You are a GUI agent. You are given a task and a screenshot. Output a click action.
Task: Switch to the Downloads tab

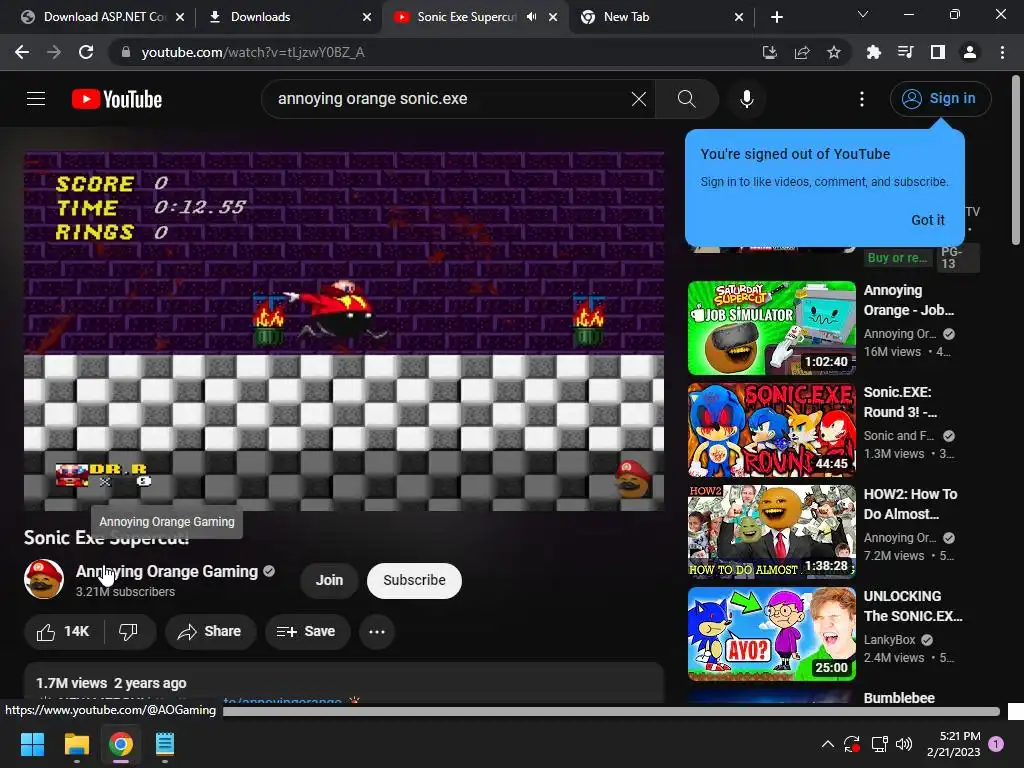288,17
